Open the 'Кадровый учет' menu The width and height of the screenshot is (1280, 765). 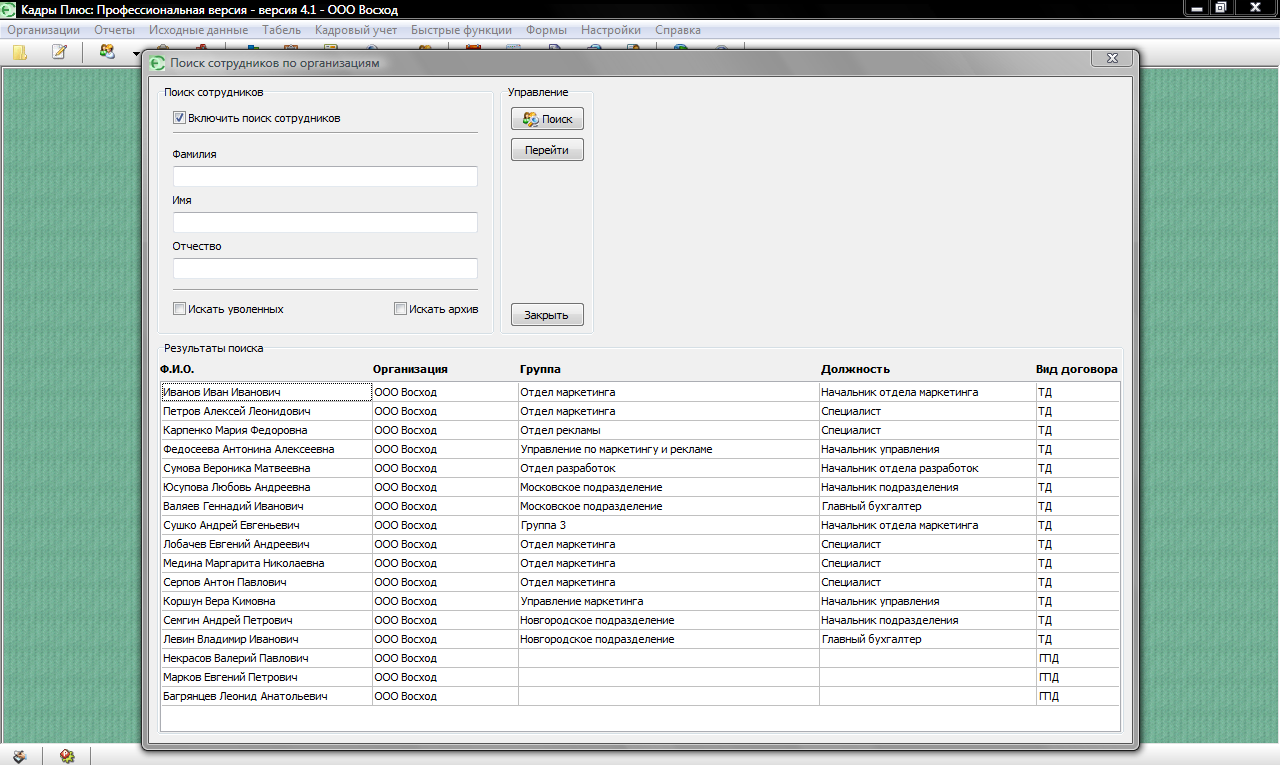coord(355,30)
